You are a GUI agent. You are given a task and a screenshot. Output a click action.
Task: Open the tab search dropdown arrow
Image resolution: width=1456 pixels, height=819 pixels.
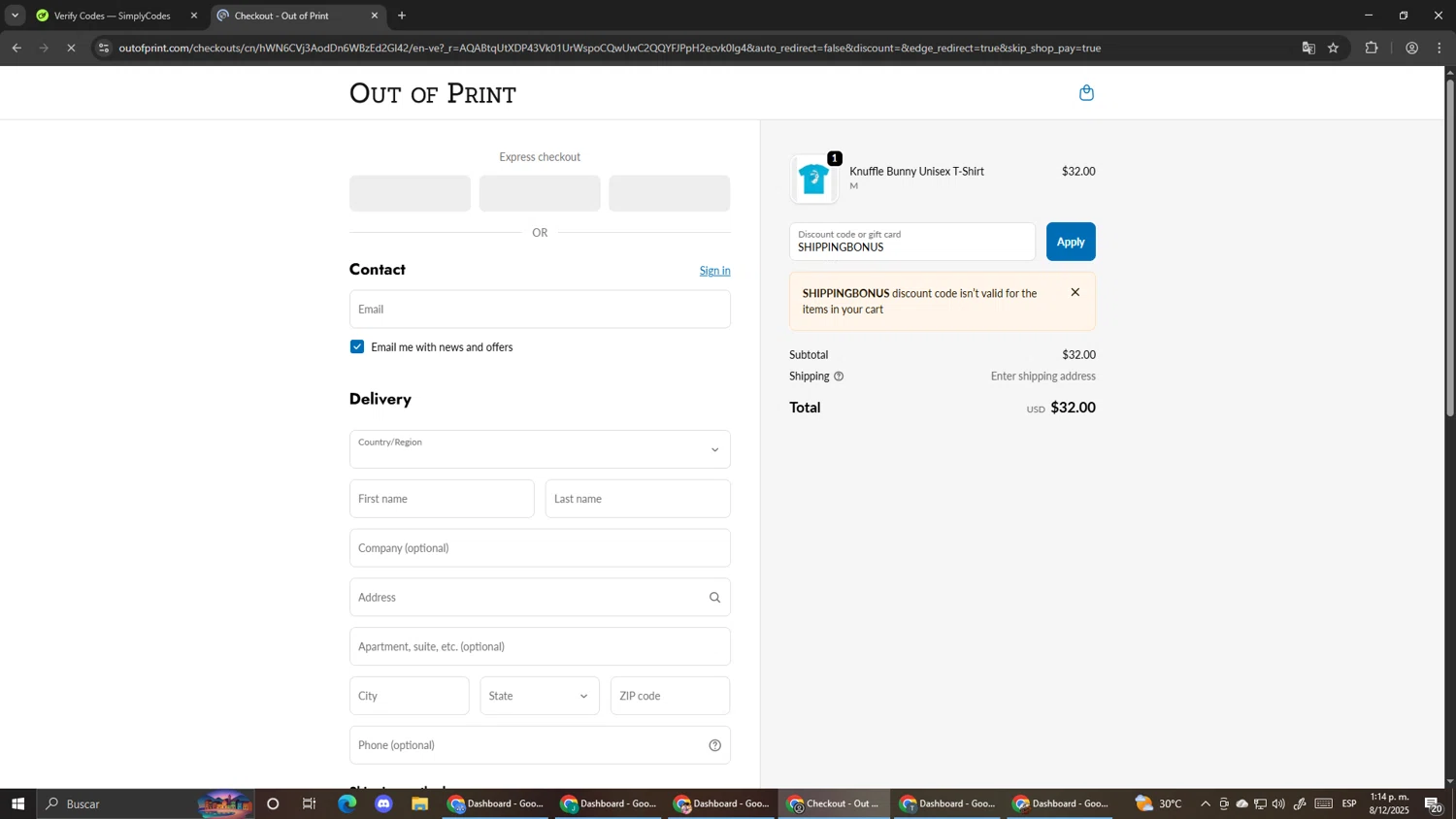pos(15,16)
